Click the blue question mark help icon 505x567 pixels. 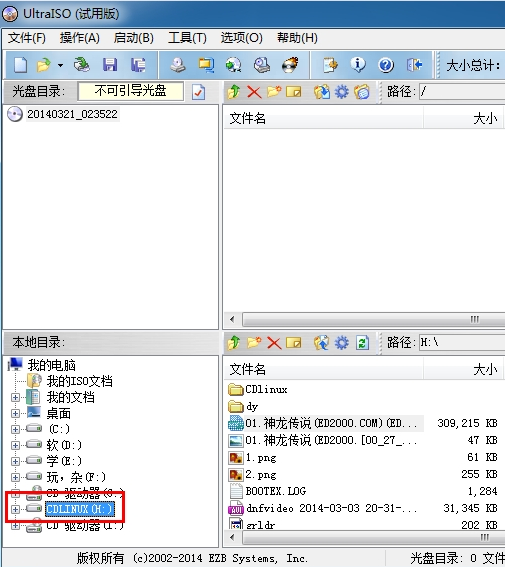point(386,65)
